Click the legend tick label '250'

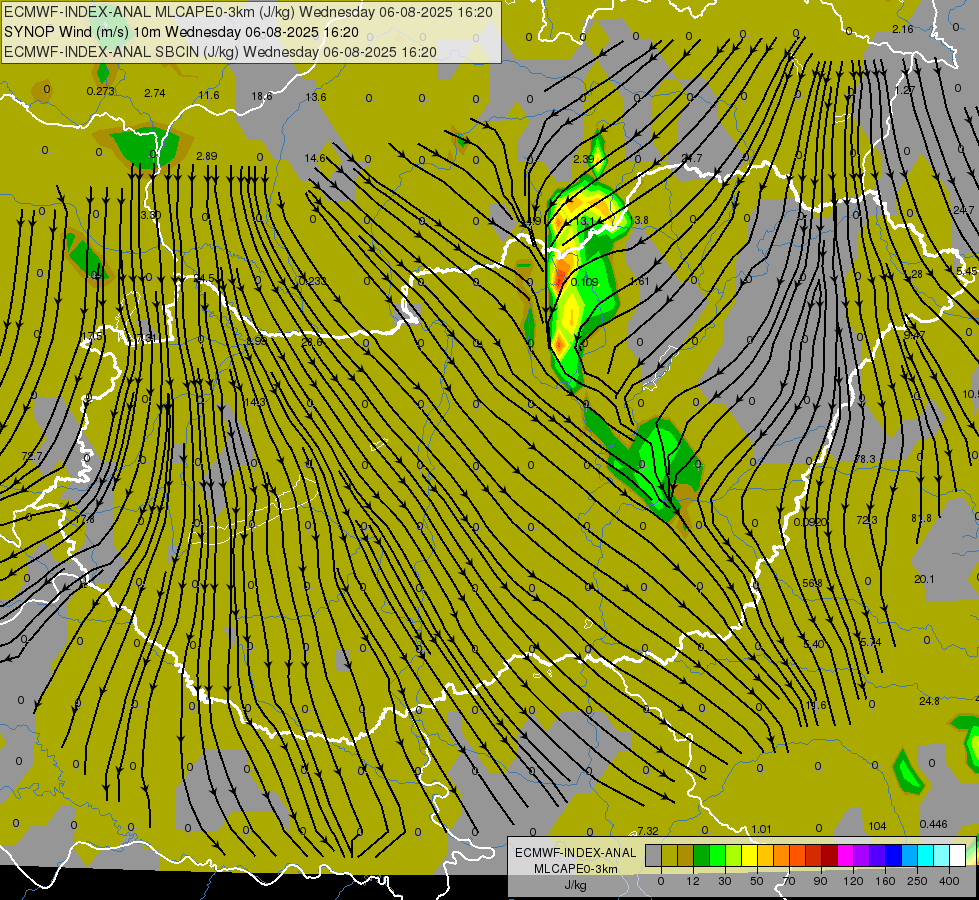pyautogui.click(x=917, y=881)
